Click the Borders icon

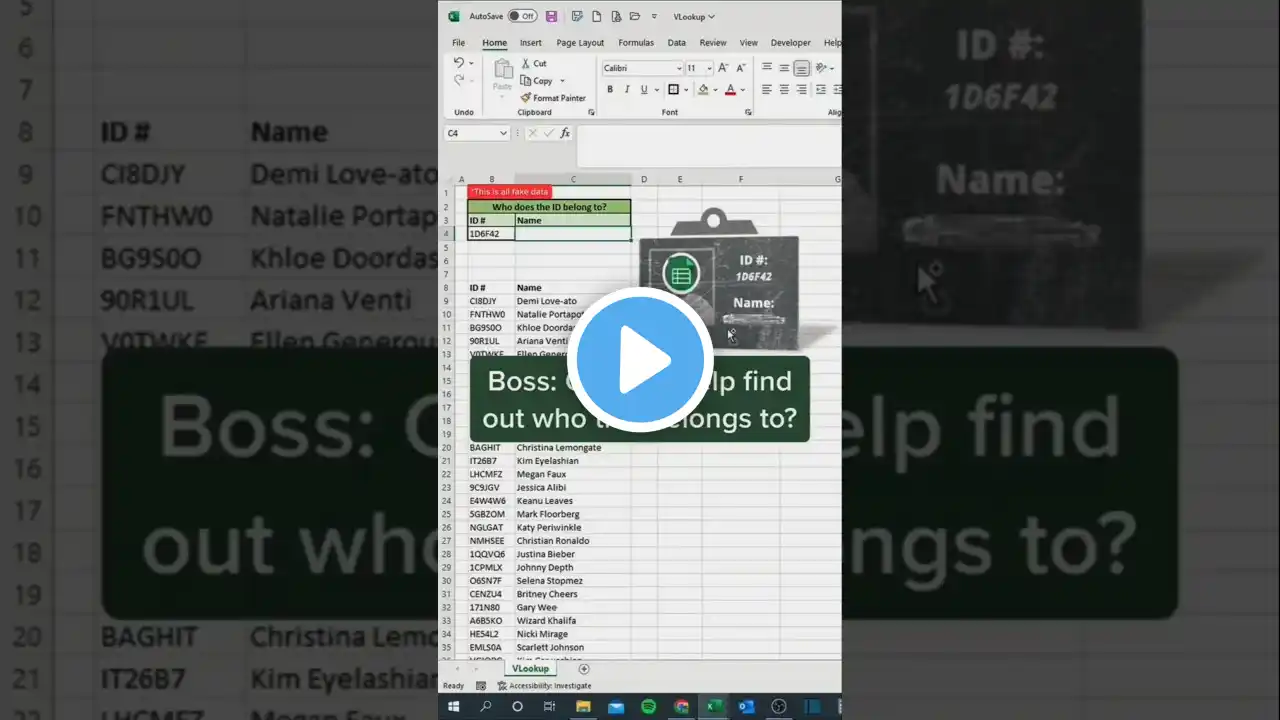coord(673,90)
